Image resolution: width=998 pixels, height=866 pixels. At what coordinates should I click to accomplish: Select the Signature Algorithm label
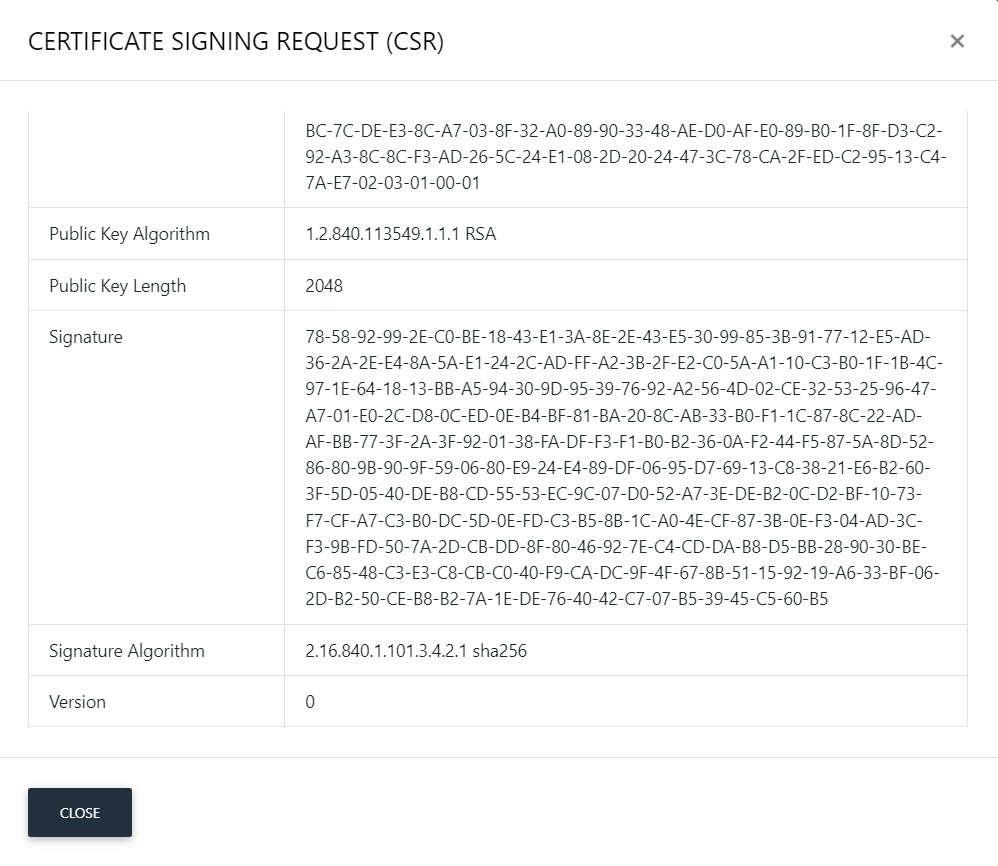click(127, 651)
